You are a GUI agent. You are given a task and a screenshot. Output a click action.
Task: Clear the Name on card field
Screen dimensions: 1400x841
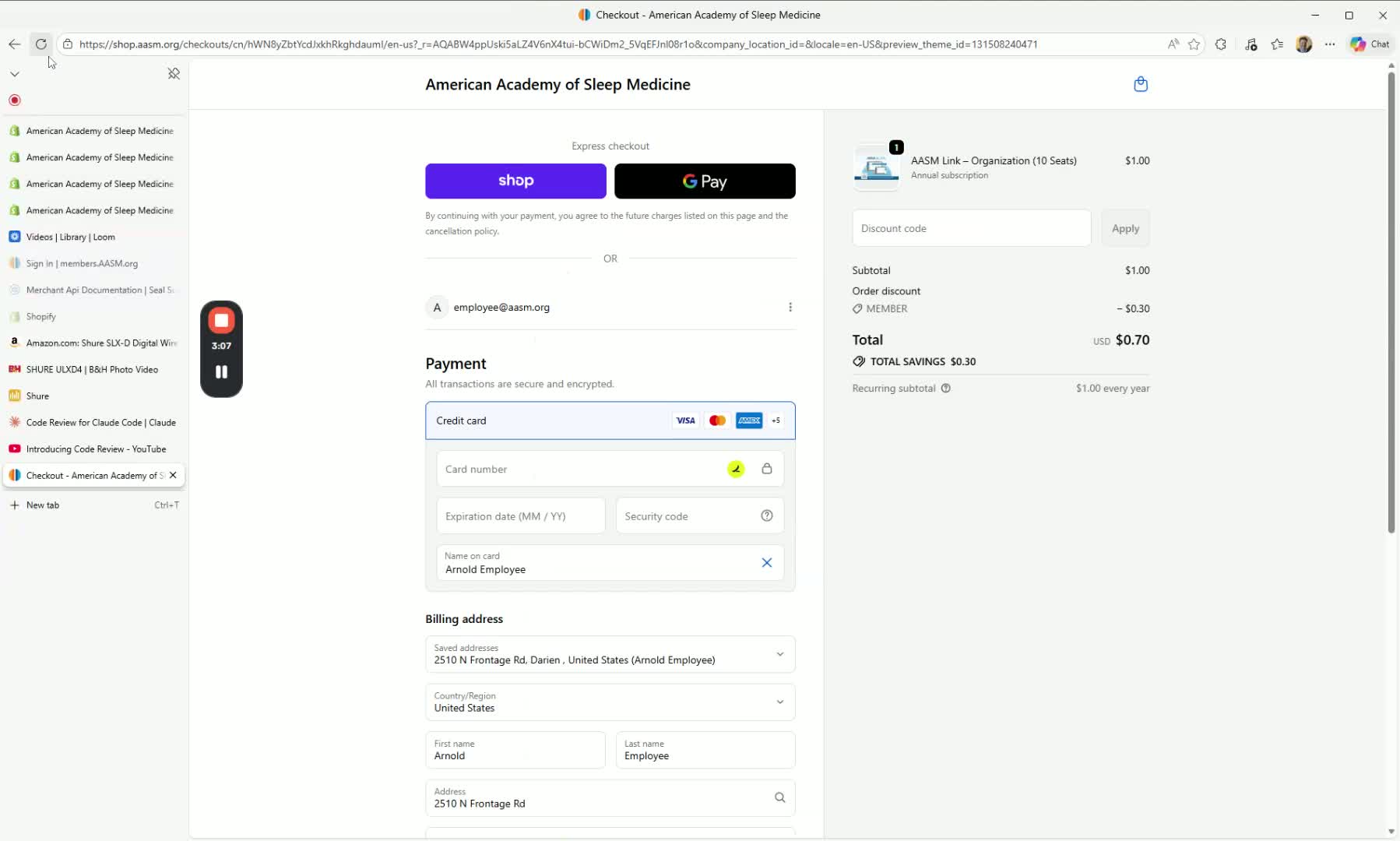click(767, 562)
